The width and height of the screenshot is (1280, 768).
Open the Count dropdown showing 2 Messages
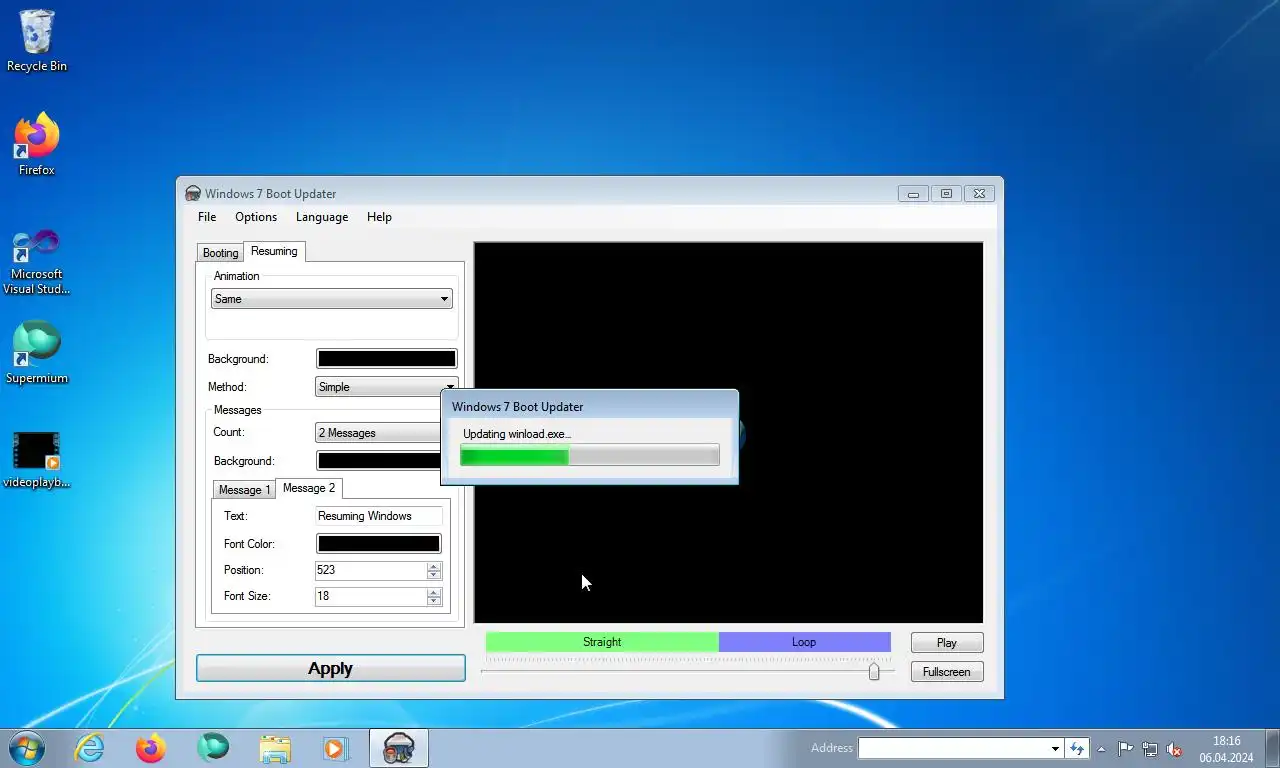(x=378, y=433)
